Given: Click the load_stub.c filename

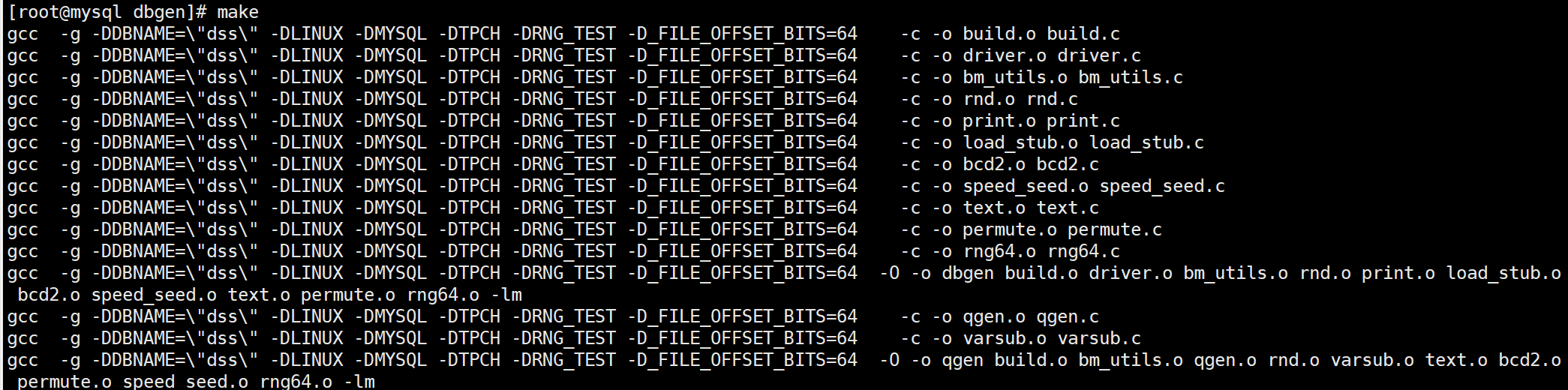Looking at the screenshot, I should pyautogui.click(x=1146, y=142).
